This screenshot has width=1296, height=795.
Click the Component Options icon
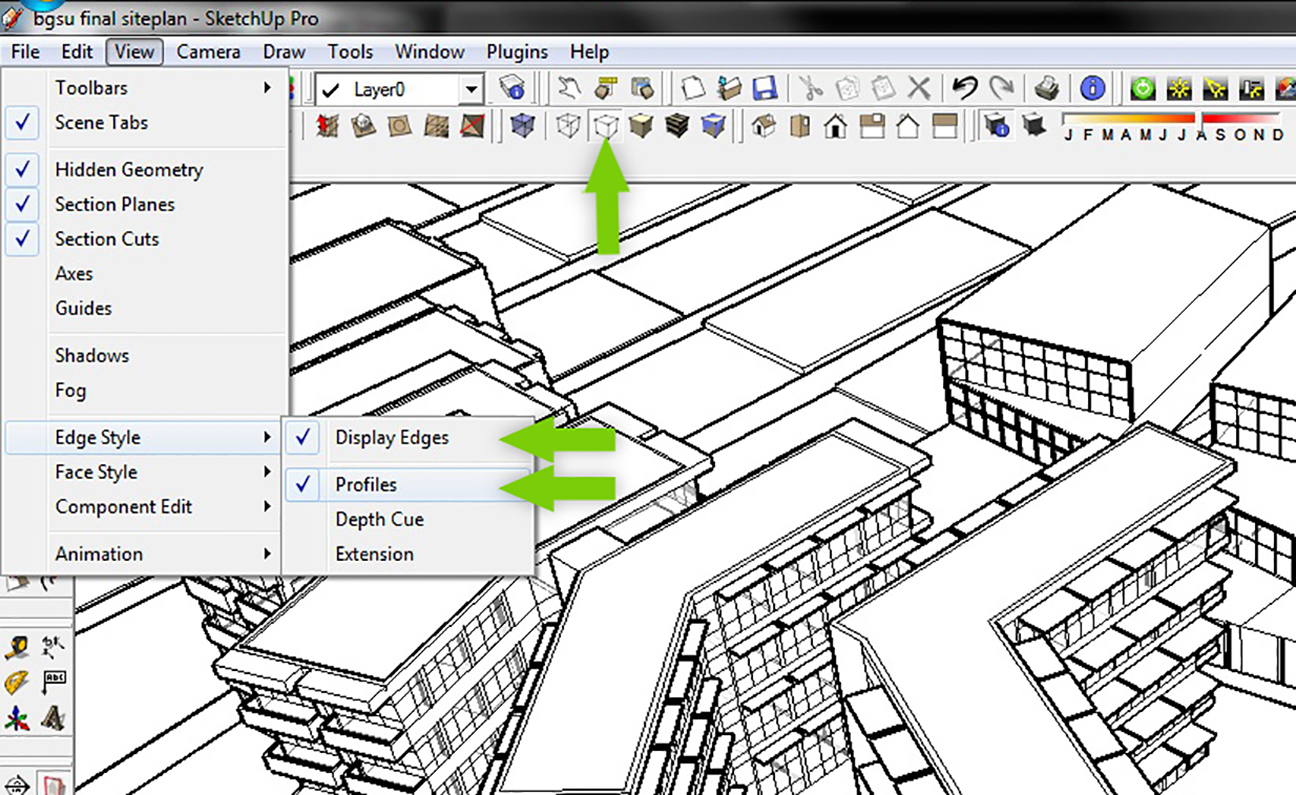606,88
